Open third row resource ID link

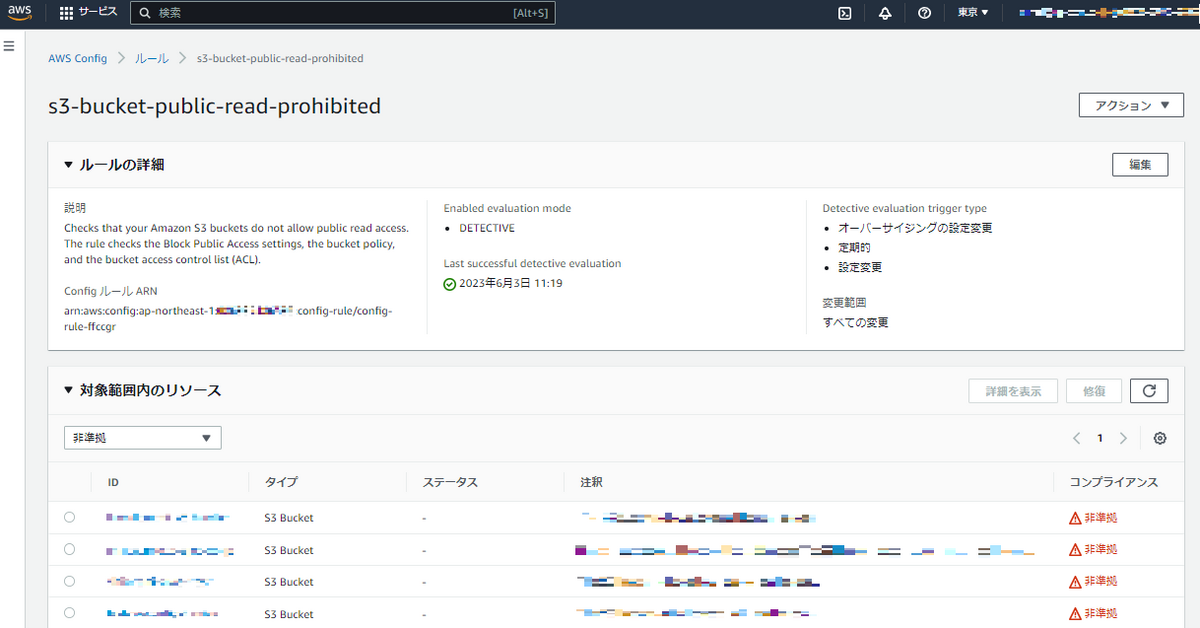pos(160,581)
